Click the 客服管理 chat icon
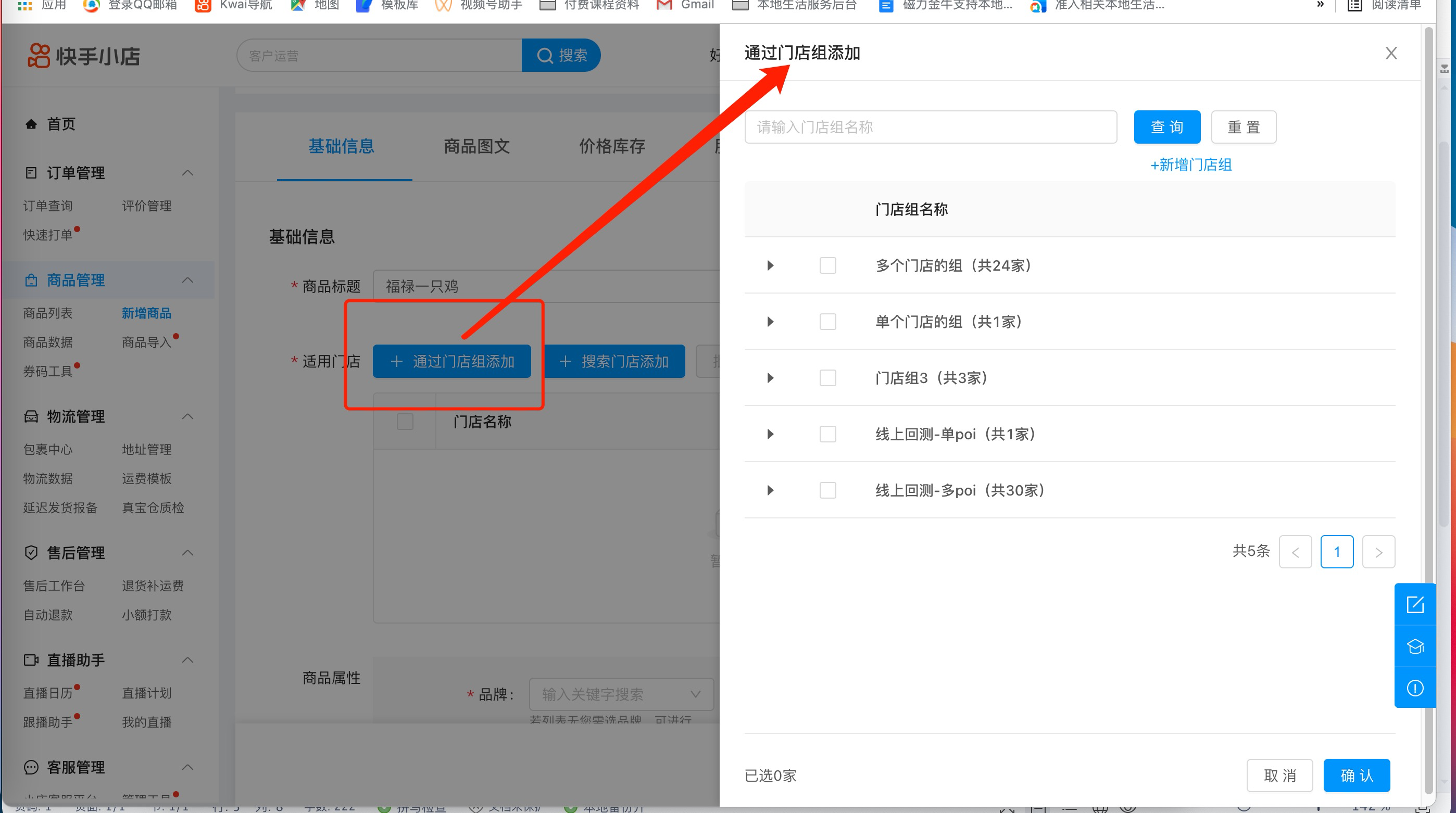The image size is (1456, 813). click(x=31, y=767)
